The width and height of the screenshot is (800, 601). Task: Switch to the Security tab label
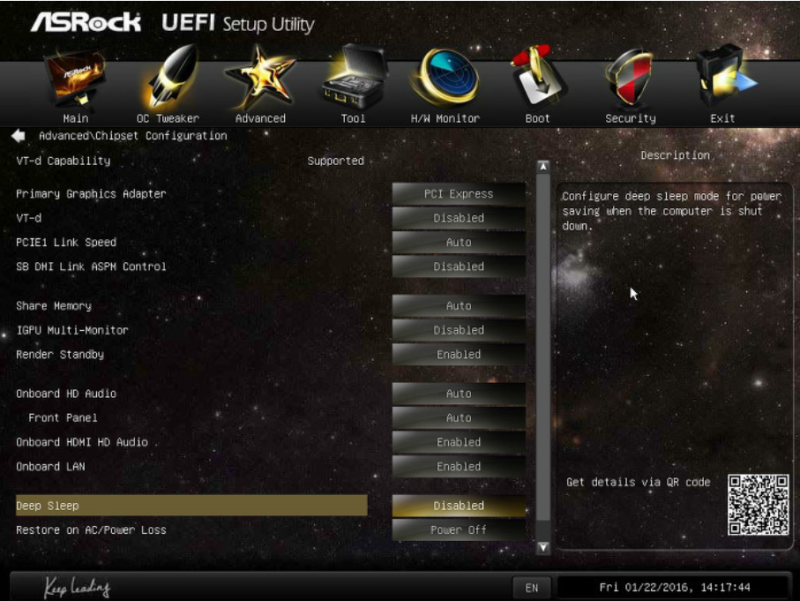click(631, 118)
